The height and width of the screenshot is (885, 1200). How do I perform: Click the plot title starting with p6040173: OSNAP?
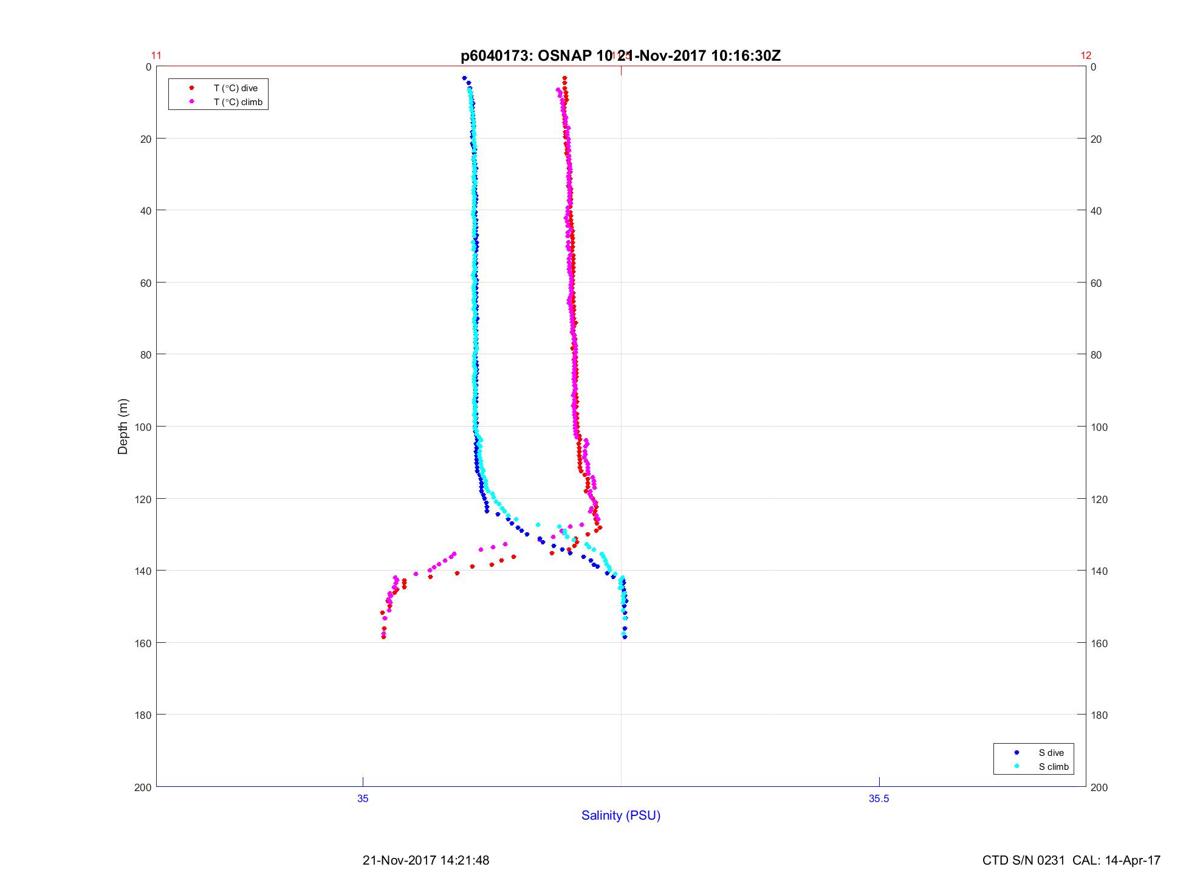[620, 56]
